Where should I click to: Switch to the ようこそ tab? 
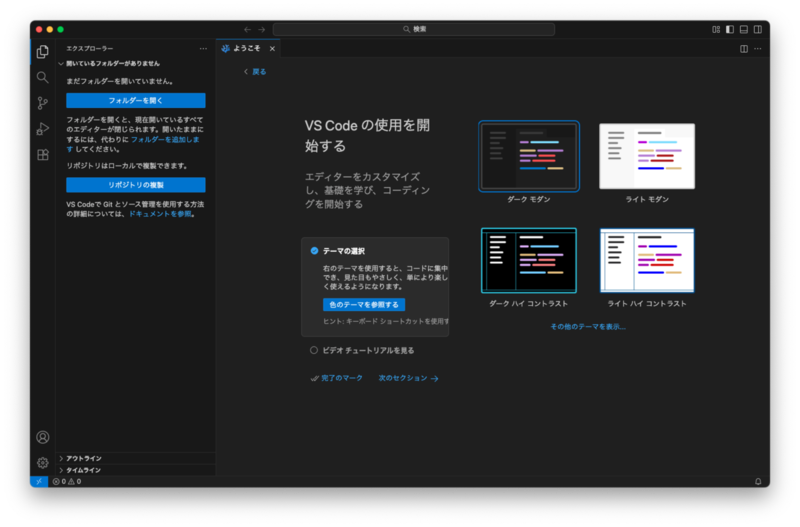[248, 48]
